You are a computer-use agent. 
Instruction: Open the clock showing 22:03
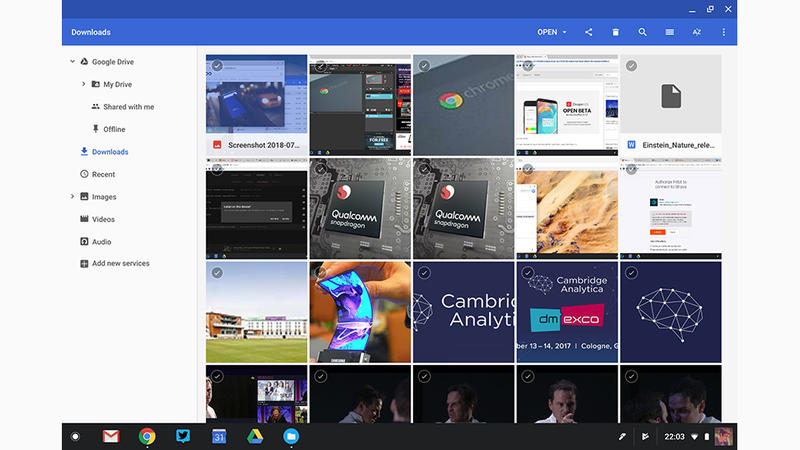point(674,436)
